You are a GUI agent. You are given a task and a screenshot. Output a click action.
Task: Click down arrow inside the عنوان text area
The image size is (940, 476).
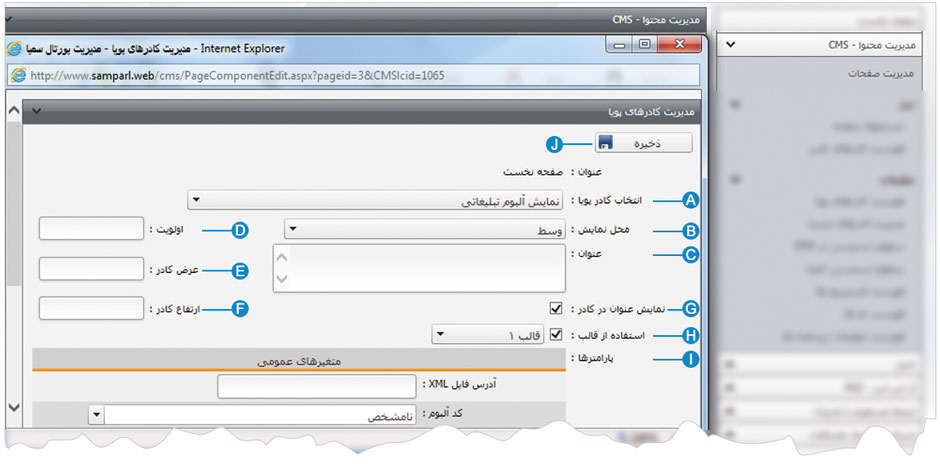point(282,281)
